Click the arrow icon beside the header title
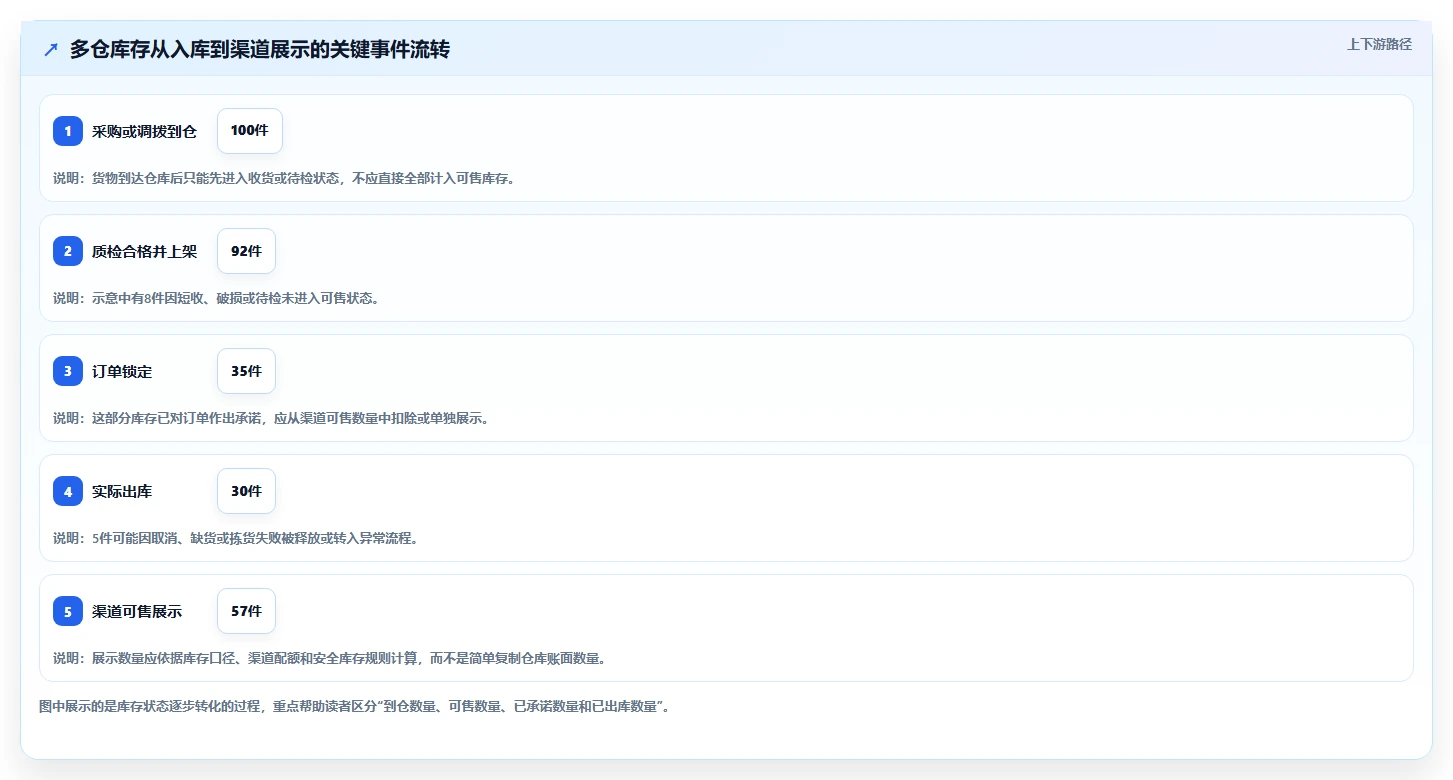 pyautogui.click(x=51, y=49)
